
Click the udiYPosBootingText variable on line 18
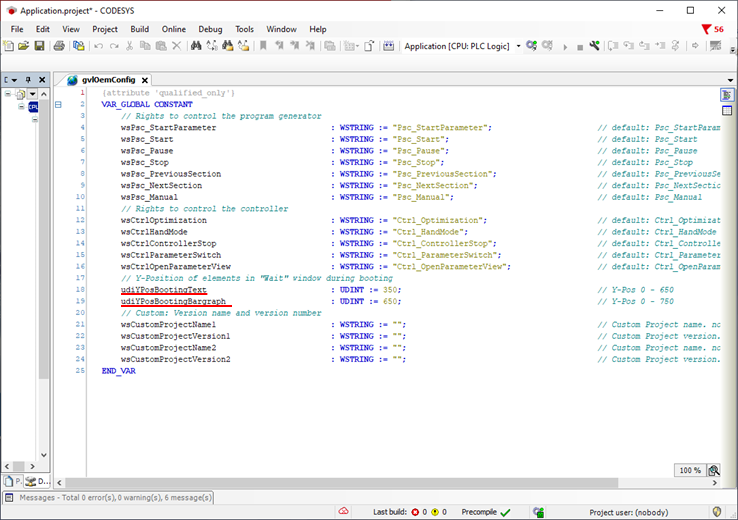(x=163, y=289)
